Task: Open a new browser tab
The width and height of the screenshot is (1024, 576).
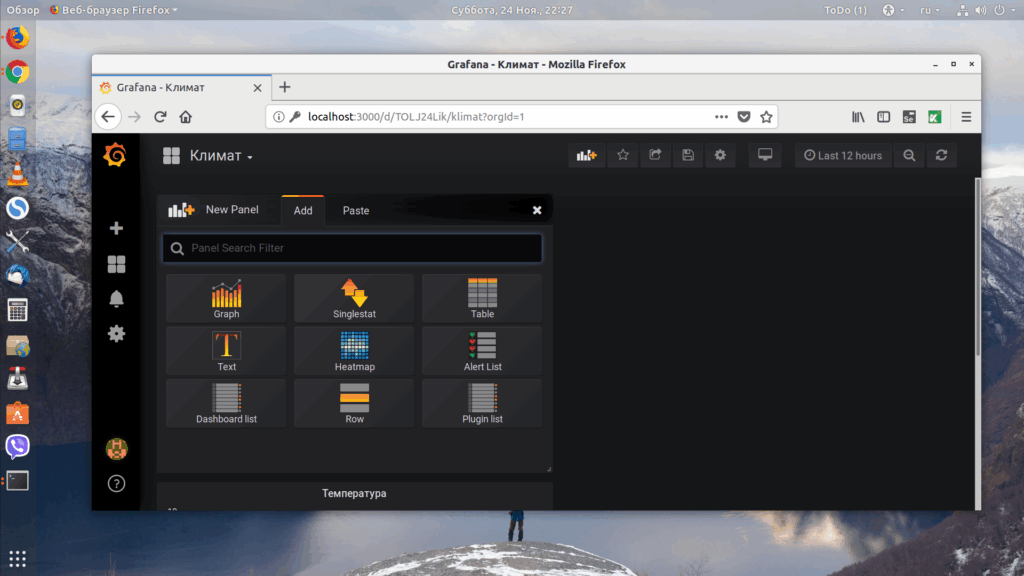Action: point(285,88)
